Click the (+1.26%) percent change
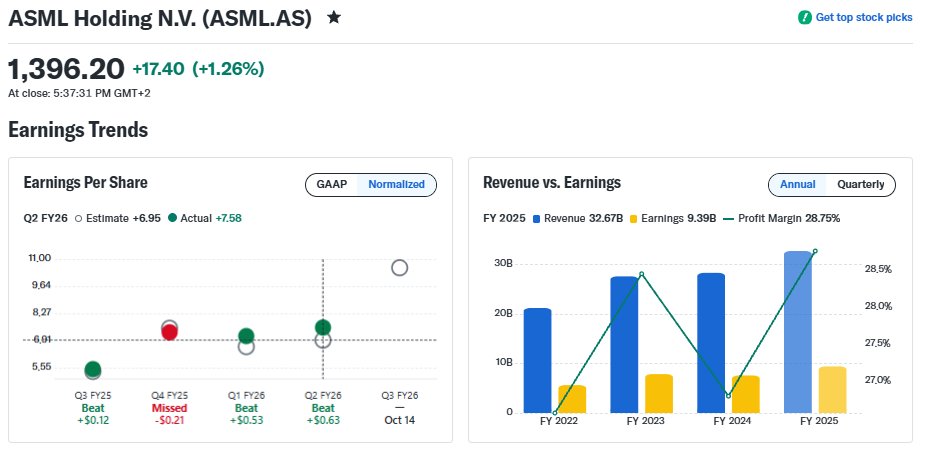This screenshot has width=925, height=450. click(228, 69)
